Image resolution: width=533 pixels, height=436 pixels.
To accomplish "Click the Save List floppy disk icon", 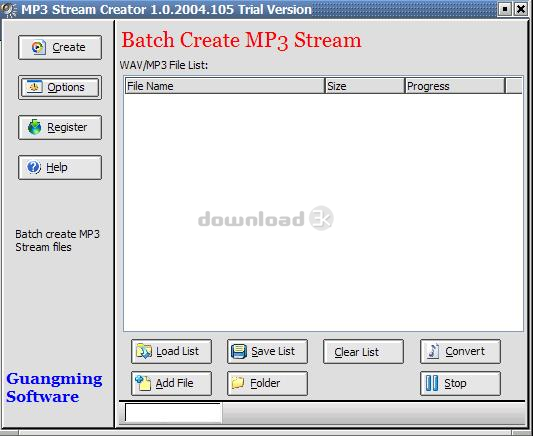I will (x=239, y=351).
